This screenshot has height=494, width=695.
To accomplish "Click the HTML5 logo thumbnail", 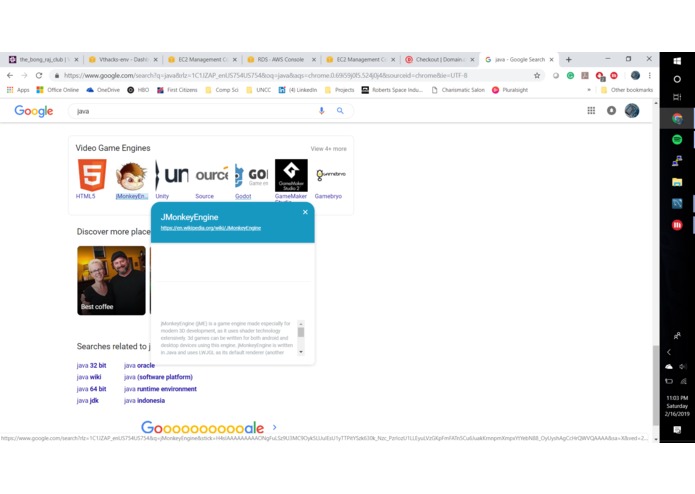I will click(x=92, y=175).
